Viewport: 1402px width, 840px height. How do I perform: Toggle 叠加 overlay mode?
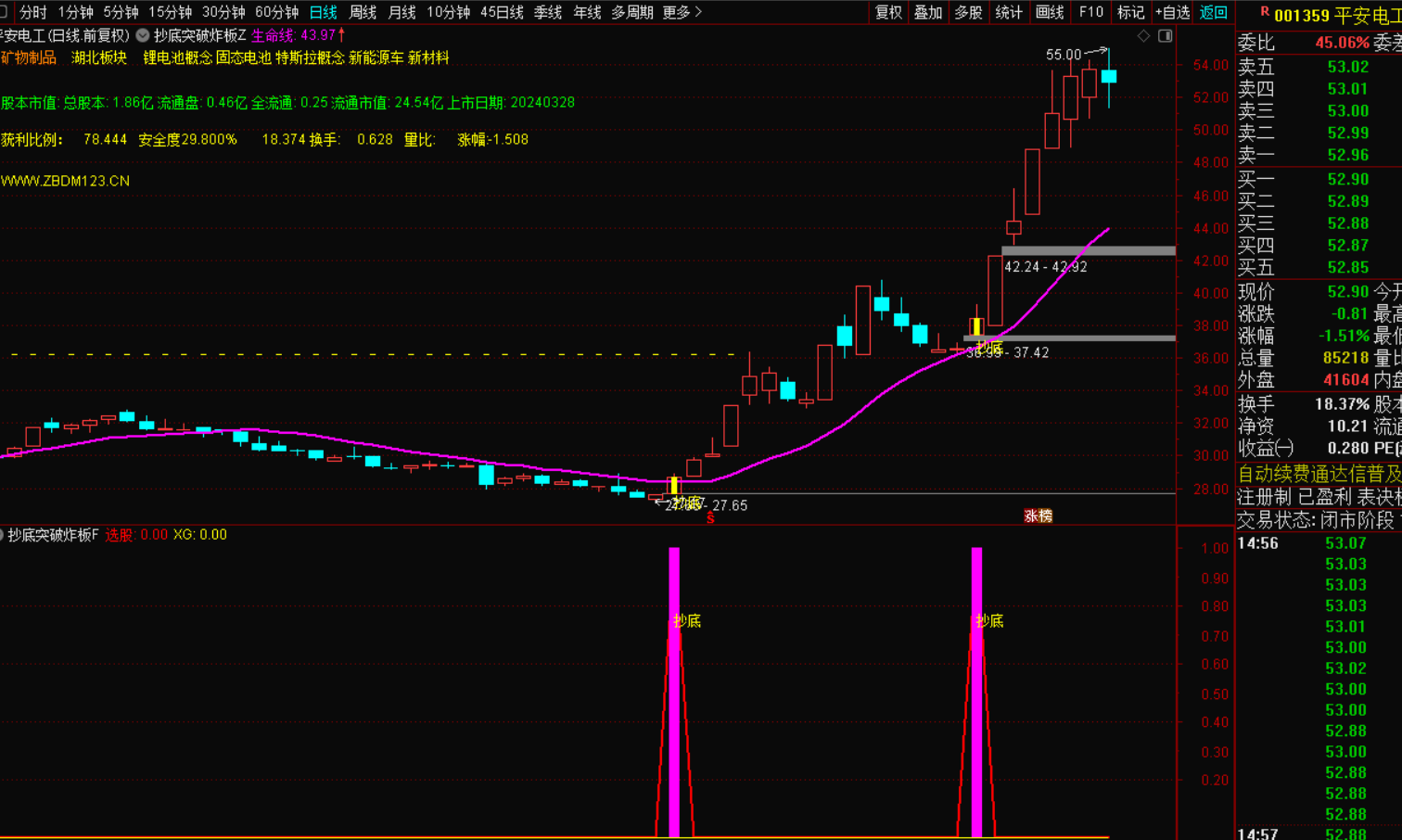coord(928,12)
